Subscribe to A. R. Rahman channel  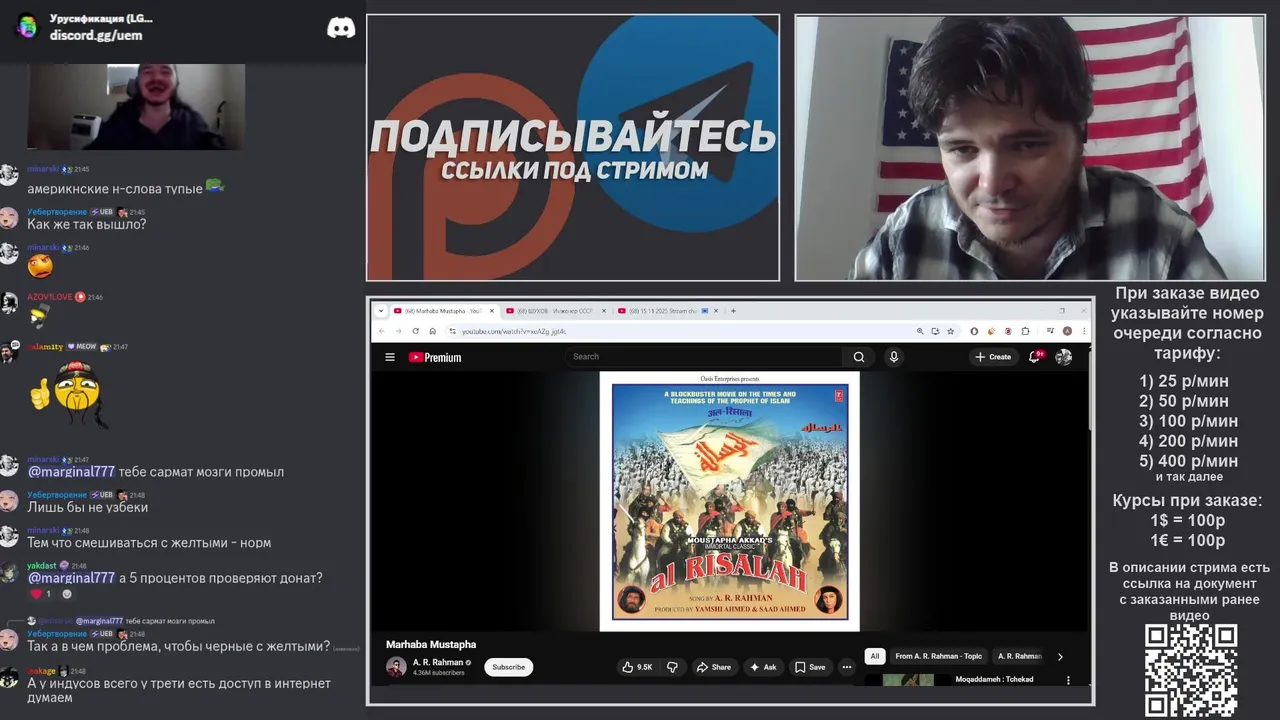click(x=508, y=667)
